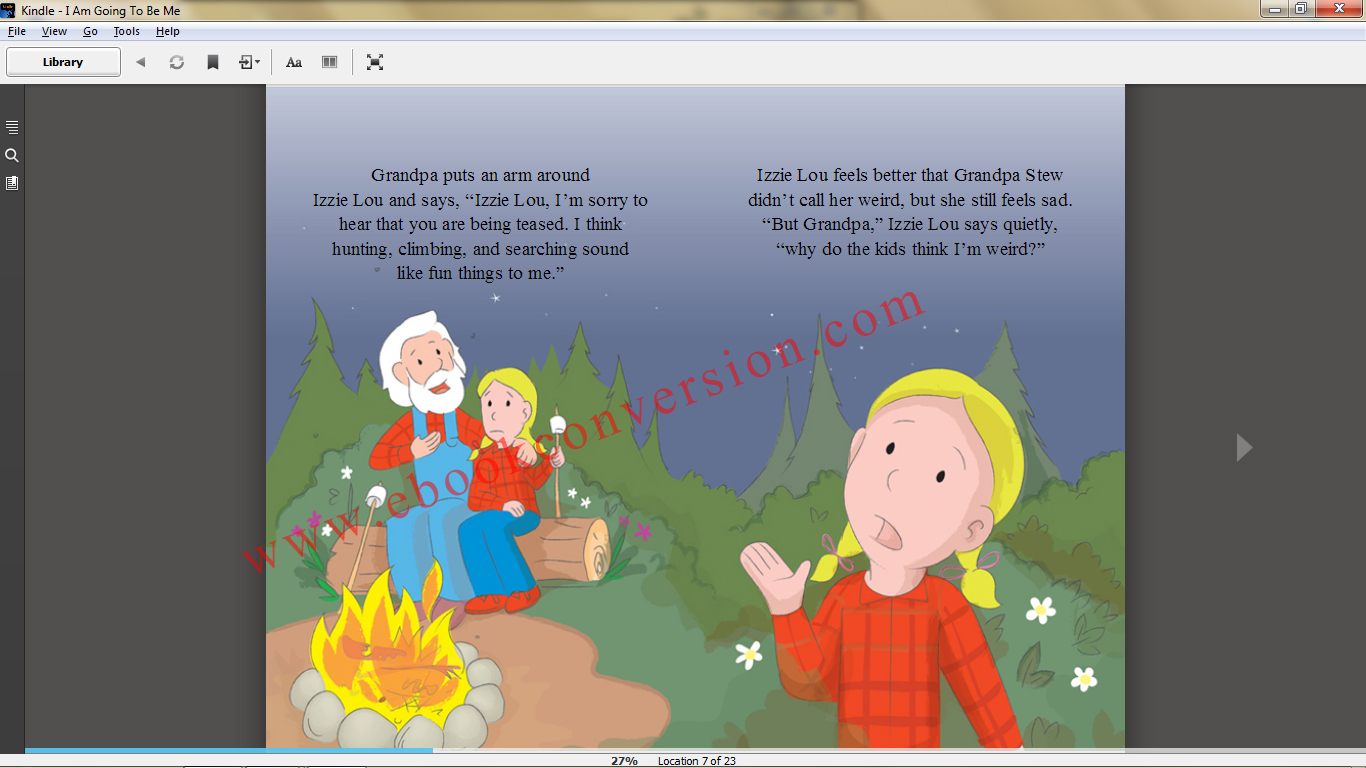Open the Go To dropdown icon
Image resolution: width=1366 pixels, height=768 pixels.
click(x=249, y=62)
